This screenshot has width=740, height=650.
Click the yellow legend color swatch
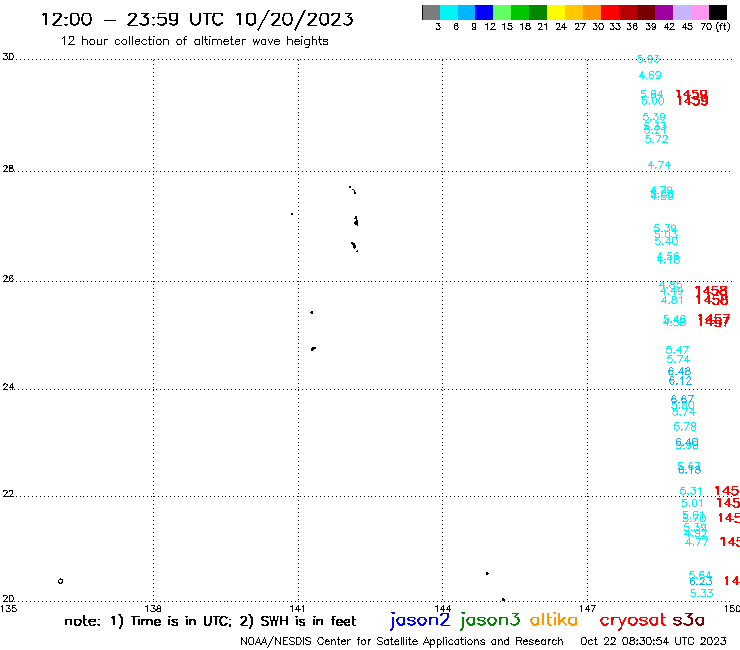click(556, 12)
